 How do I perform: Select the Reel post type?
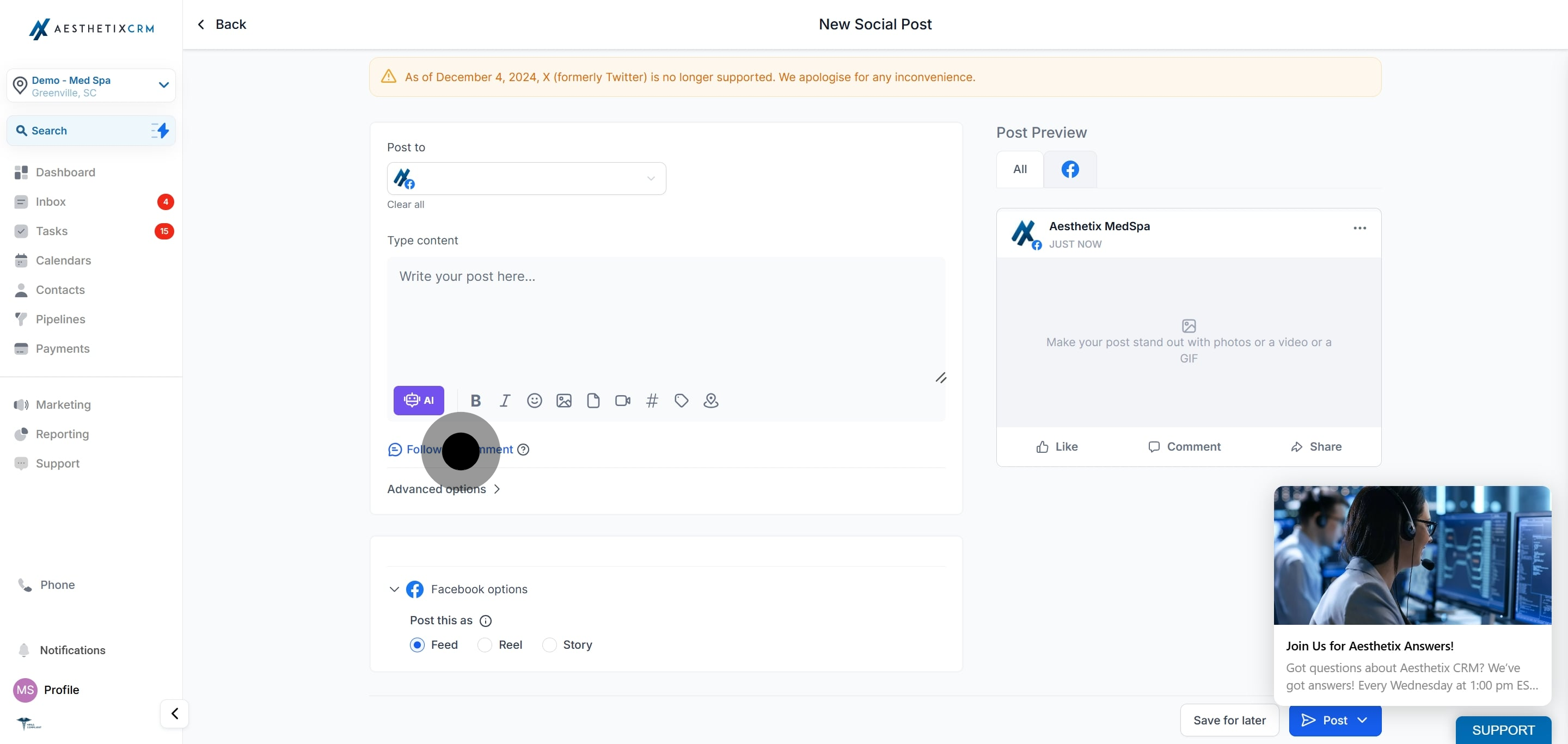485,645
